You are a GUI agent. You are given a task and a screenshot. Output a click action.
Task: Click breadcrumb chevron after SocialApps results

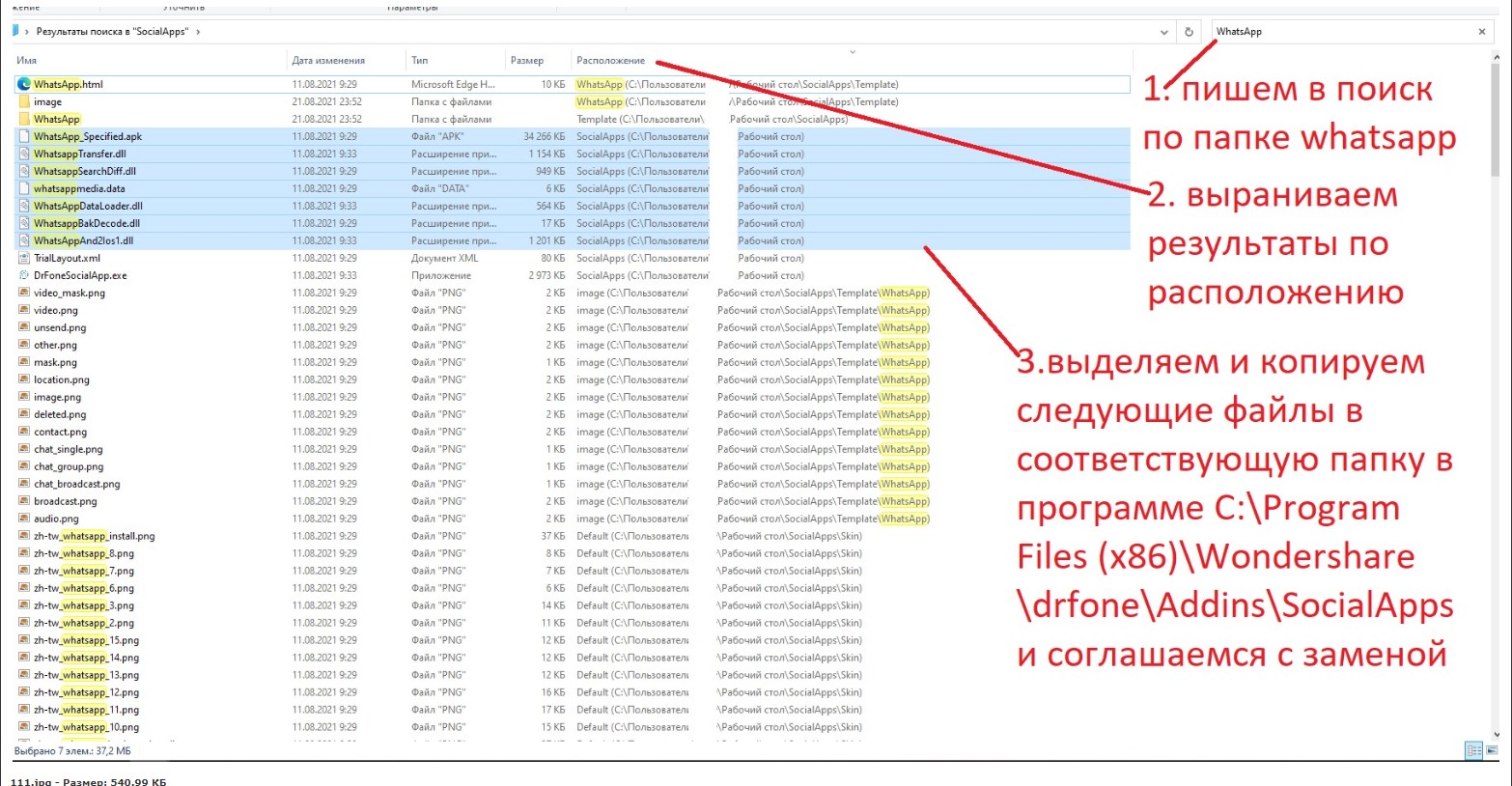pyautogui.click(x=198, y=32)
